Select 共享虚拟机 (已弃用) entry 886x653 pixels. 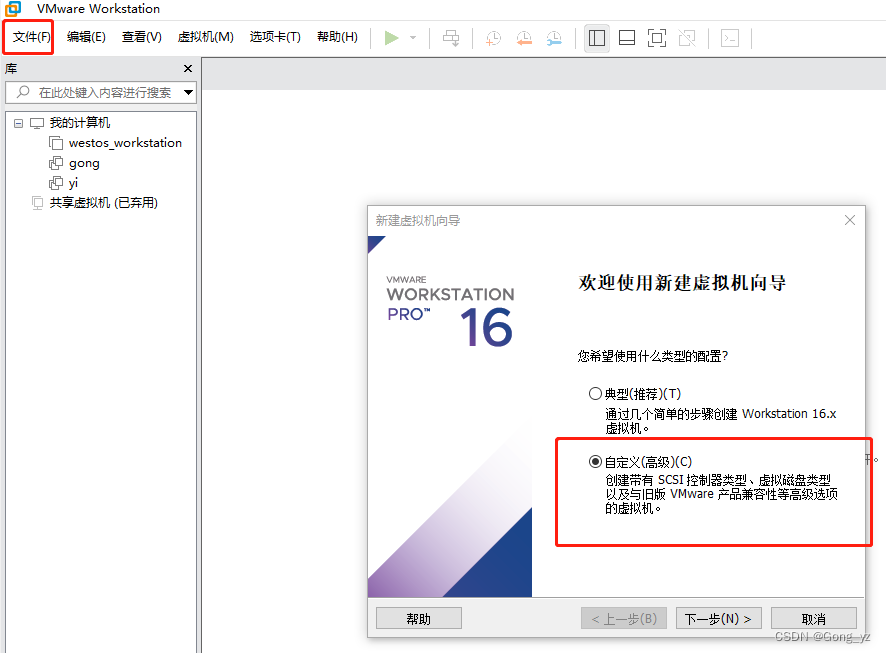[x=103, y=203]
